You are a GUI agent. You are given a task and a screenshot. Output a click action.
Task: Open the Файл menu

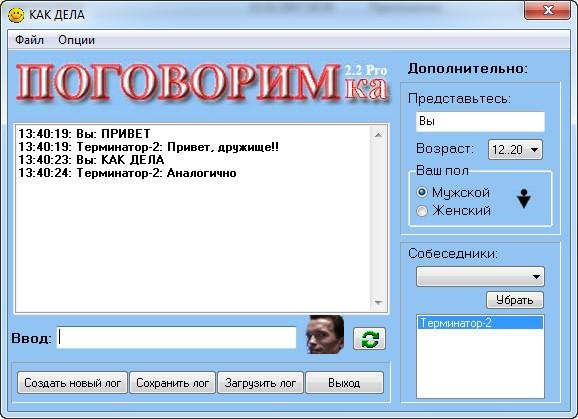pyautogui.click(x=29, y=40)
